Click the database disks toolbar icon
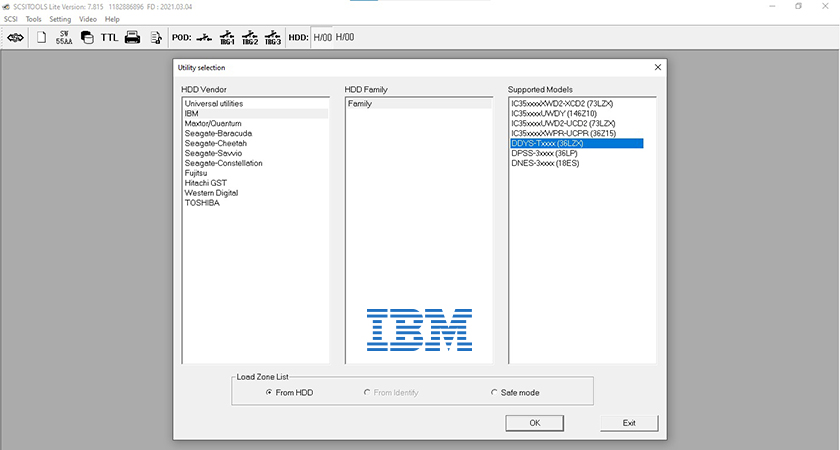Screen dimensions: 840x450 (87, 38)
